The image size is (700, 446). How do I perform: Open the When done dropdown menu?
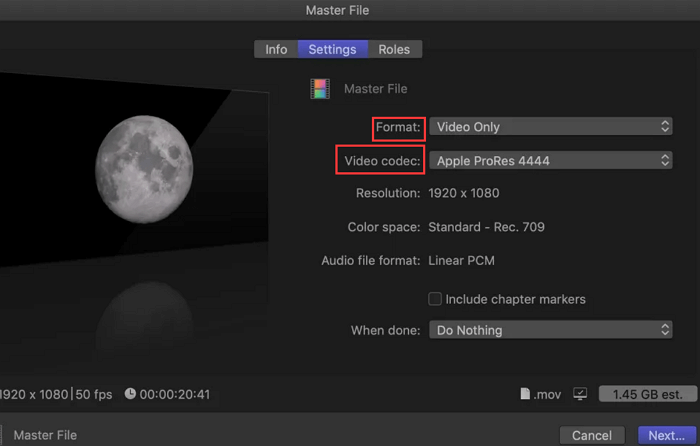click(x=550, y=330)
